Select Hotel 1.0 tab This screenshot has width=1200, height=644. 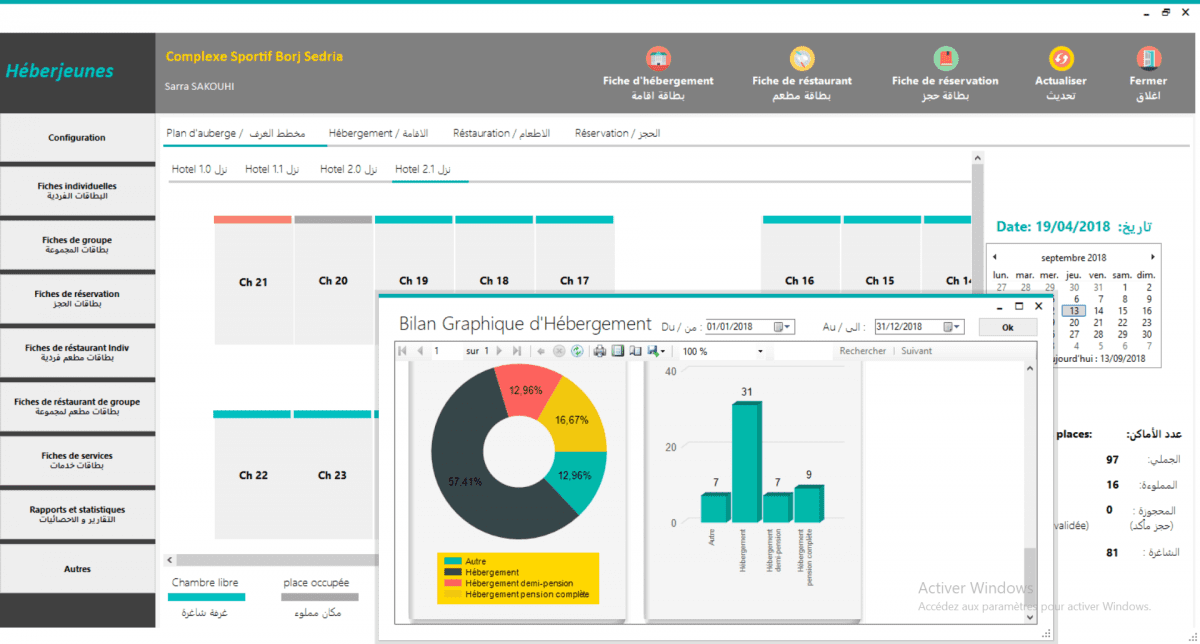pyautogui.click(x=199, y=170)
